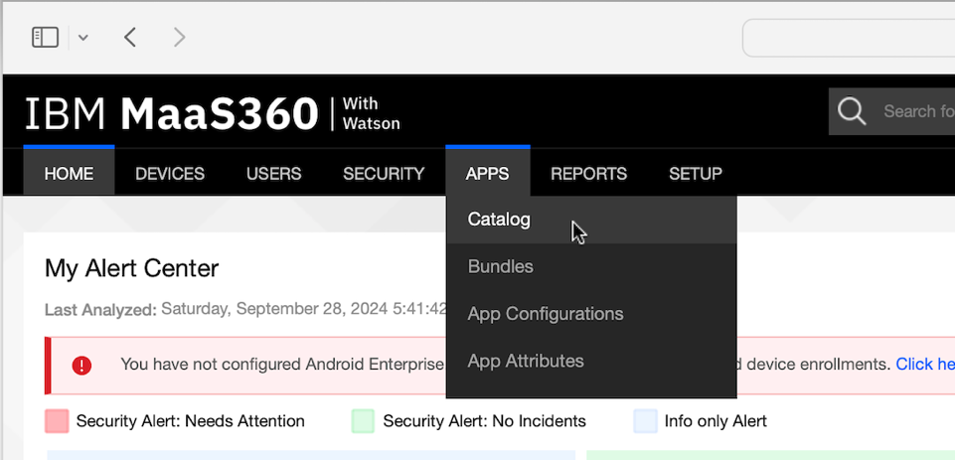Click the 'Last Analyzed:' label
959x464 pixels.
(x=101, y=309)
